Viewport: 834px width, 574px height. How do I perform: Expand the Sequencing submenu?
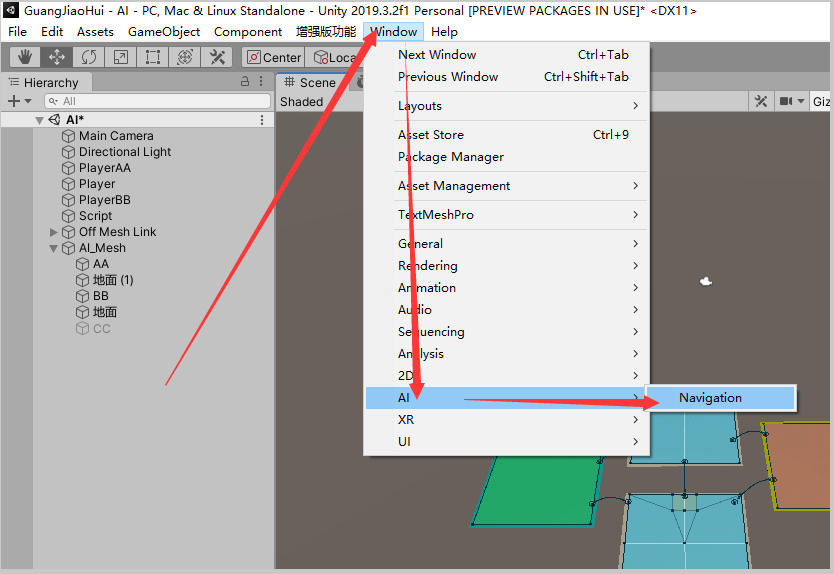click(506, 332)
